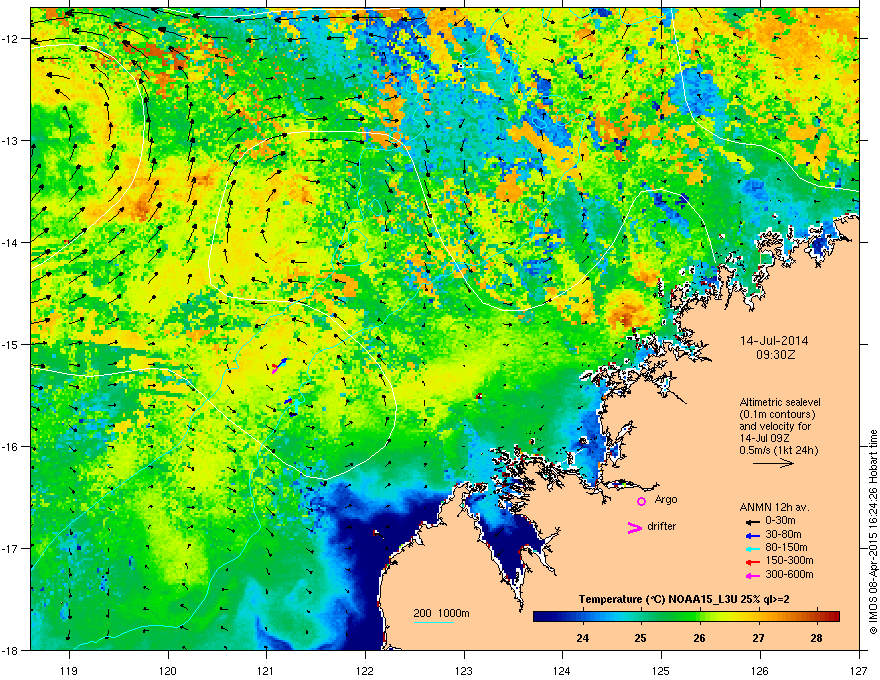880x680 pixels.
Task: Click the '0.5m/s (1kt 24h)' text
Action: tap(778, 450)
